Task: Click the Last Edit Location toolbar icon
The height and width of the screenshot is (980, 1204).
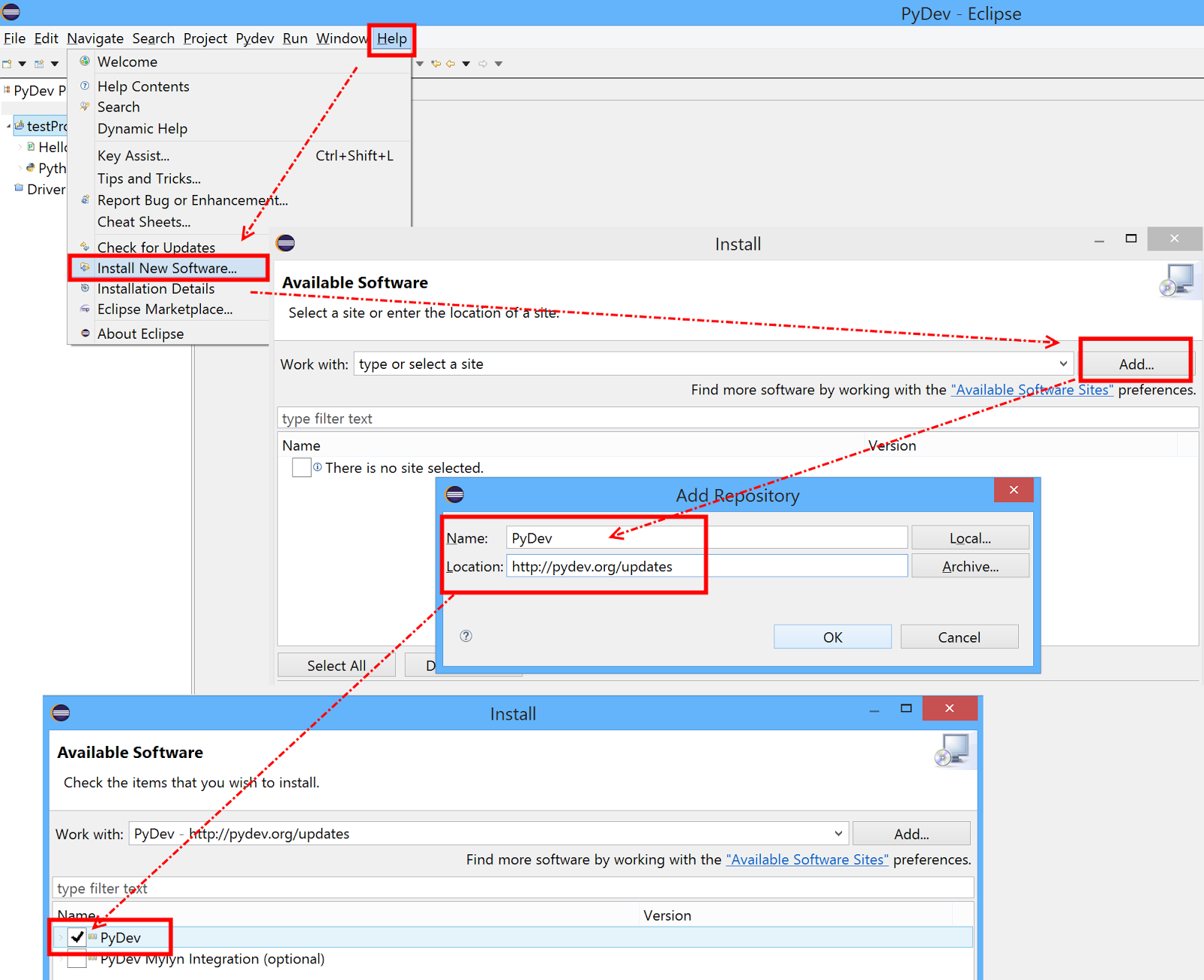Action: [x=436, y=64]
